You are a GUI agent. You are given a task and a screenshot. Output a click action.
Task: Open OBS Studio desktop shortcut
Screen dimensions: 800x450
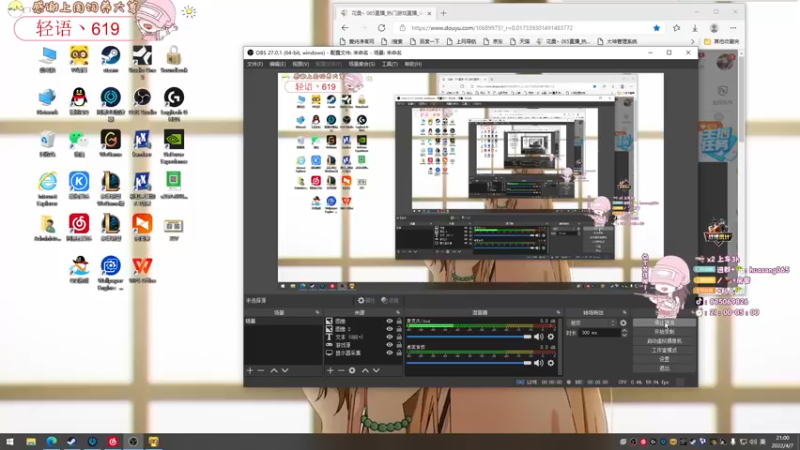click(142, 101)
